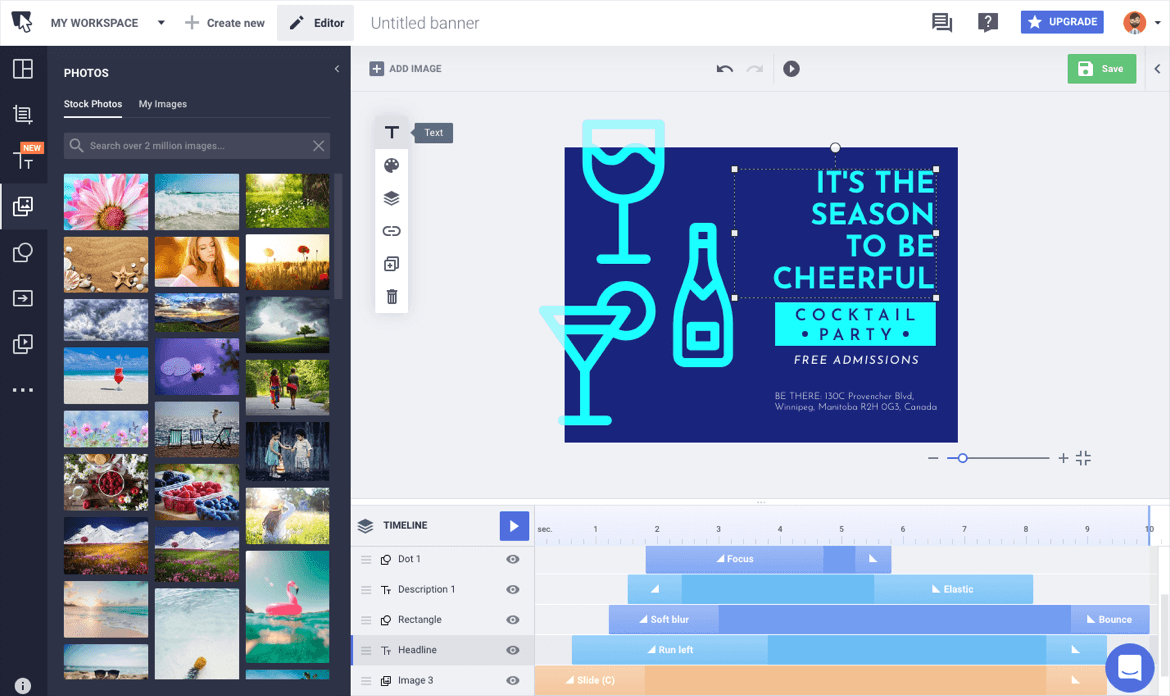Duplicate the selected element
The height and width of the screenshot is (696, 1170).
(391, 263)
